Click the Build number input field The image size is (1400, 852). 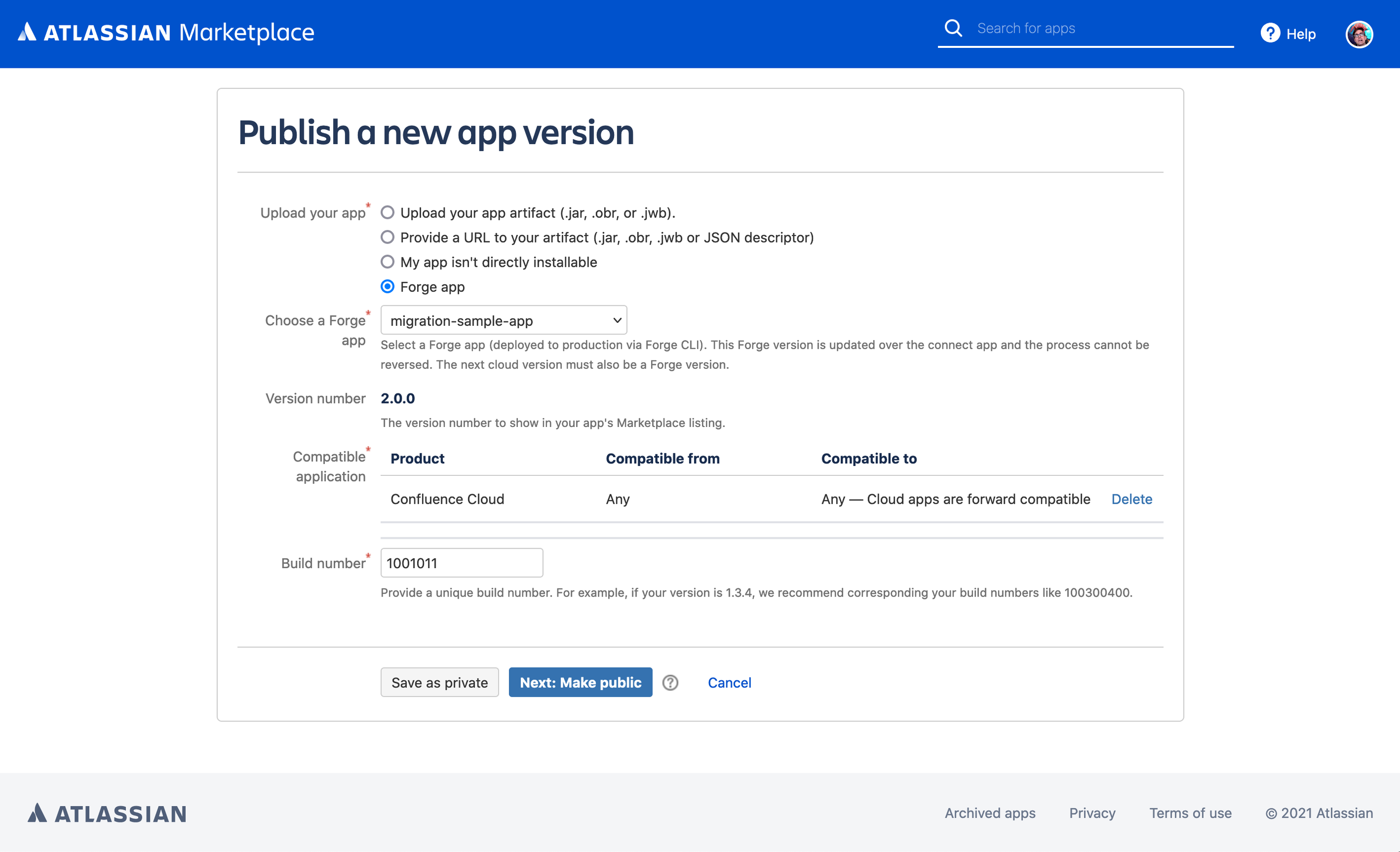[x=462, y=563]
